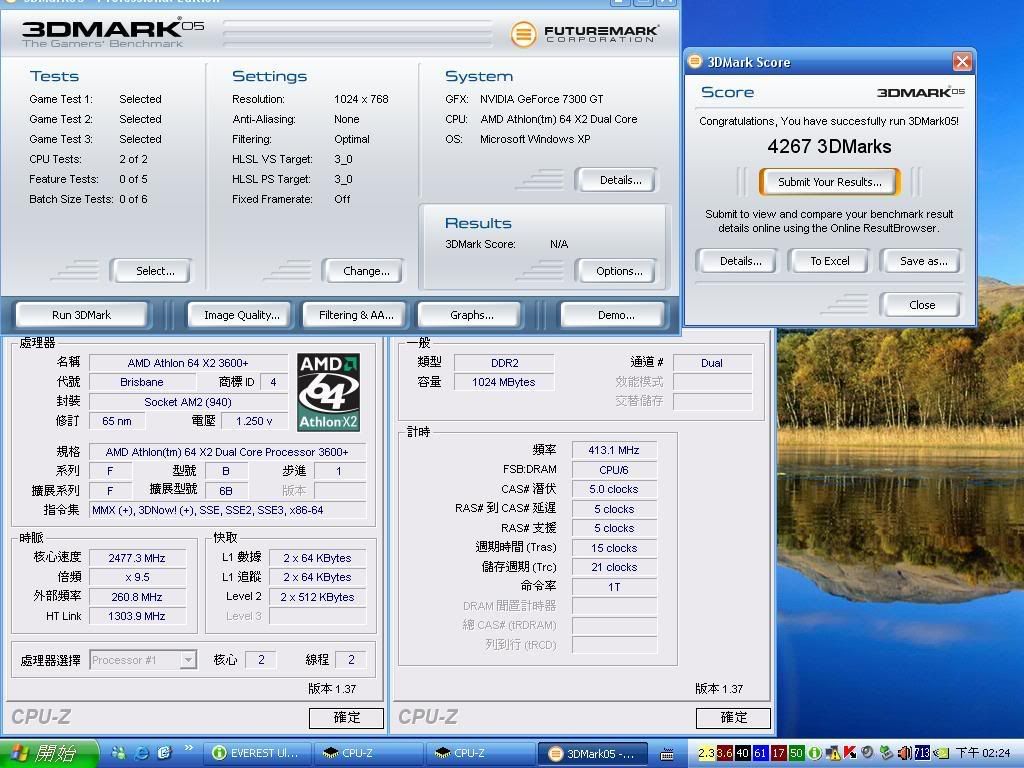Click Close button in Score dialog
The image size is (1024, 768).
point(921,305)
